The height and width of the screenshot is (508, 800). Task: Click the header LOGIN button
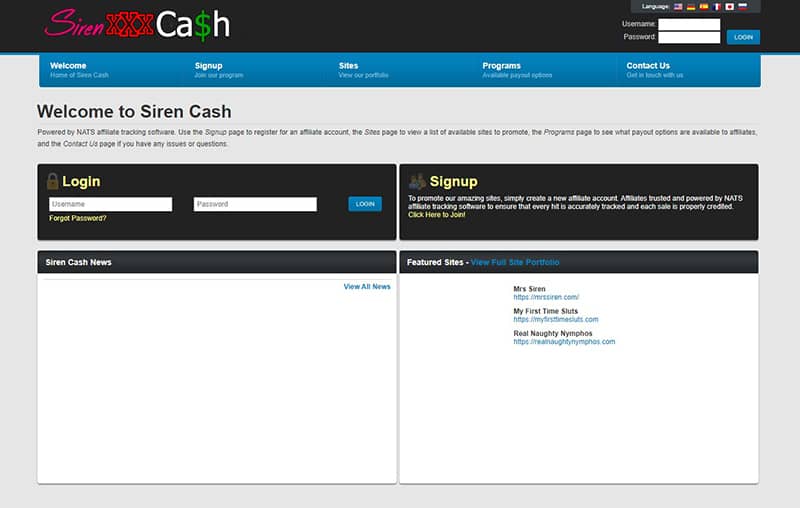(x=743, y=37)
